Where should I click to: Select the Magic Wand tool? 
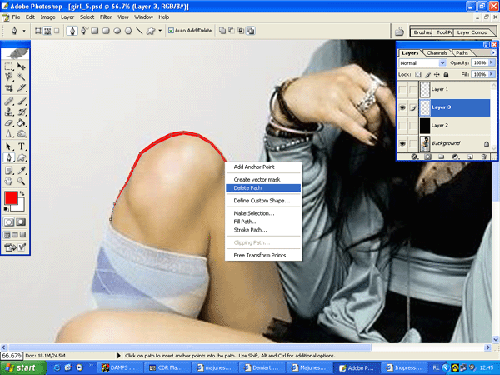click(21, 77)
